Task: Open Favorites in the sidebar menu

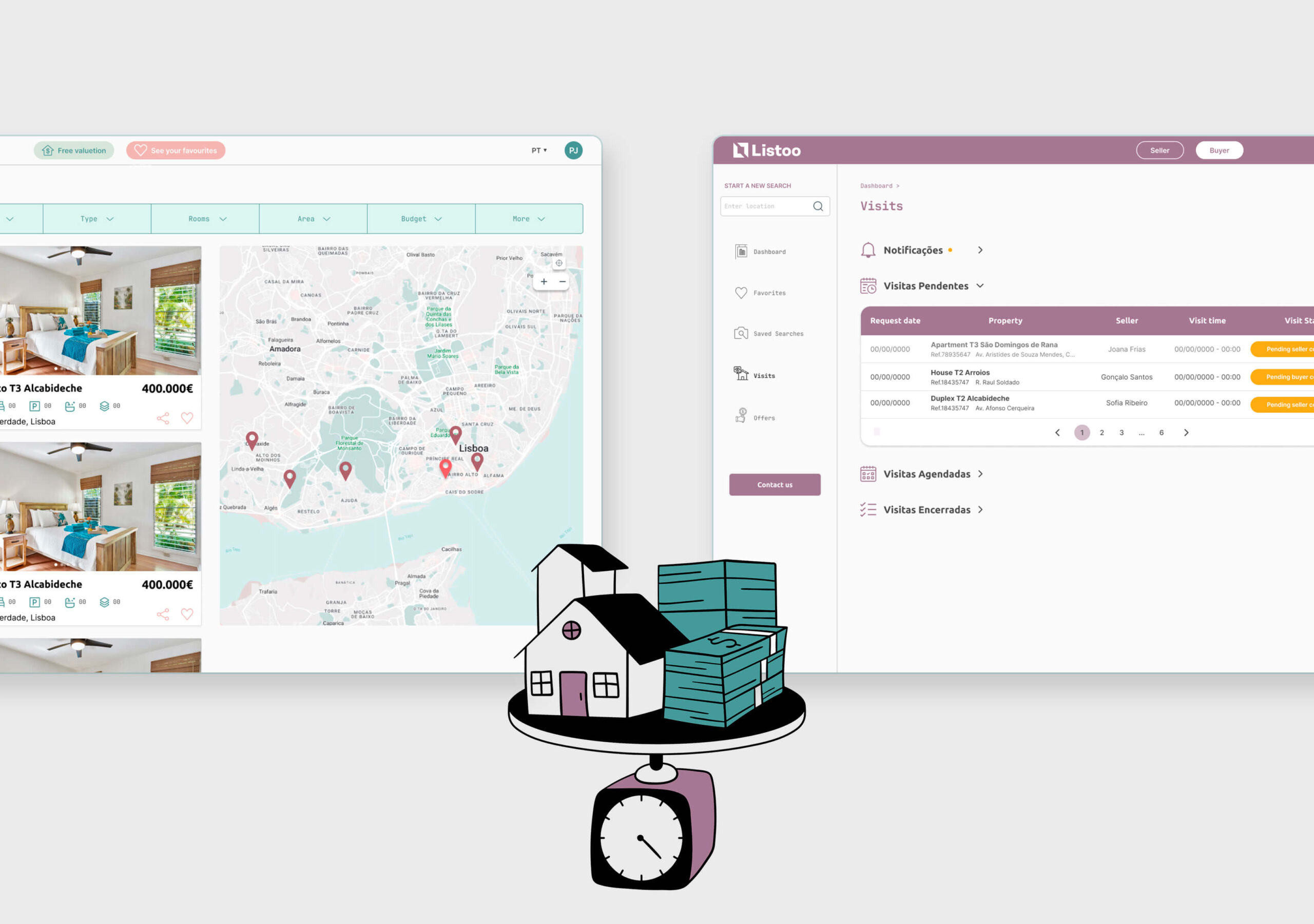Action: 760,293
